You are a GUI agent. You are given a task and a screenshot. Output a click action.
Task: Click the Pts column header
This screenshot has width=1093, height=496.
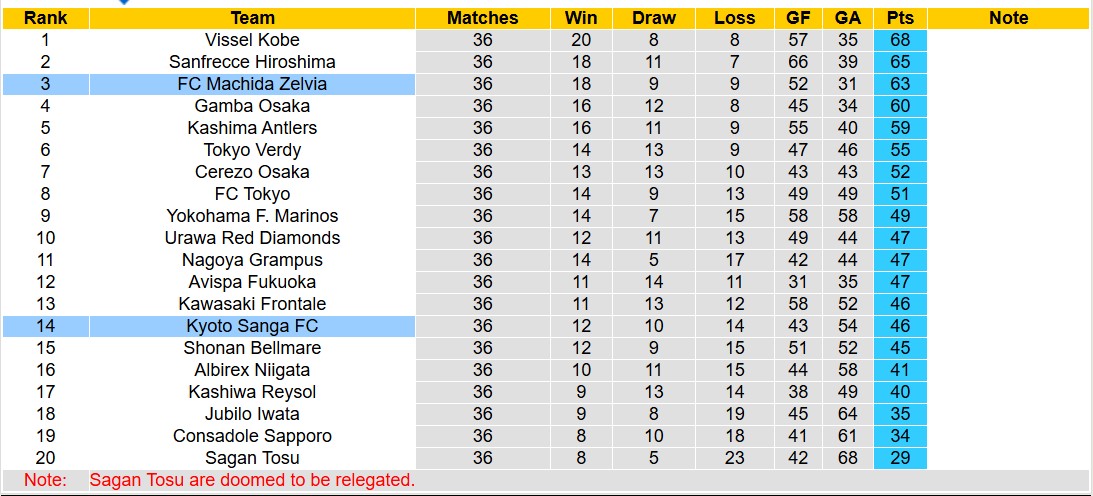pos(900,18)
